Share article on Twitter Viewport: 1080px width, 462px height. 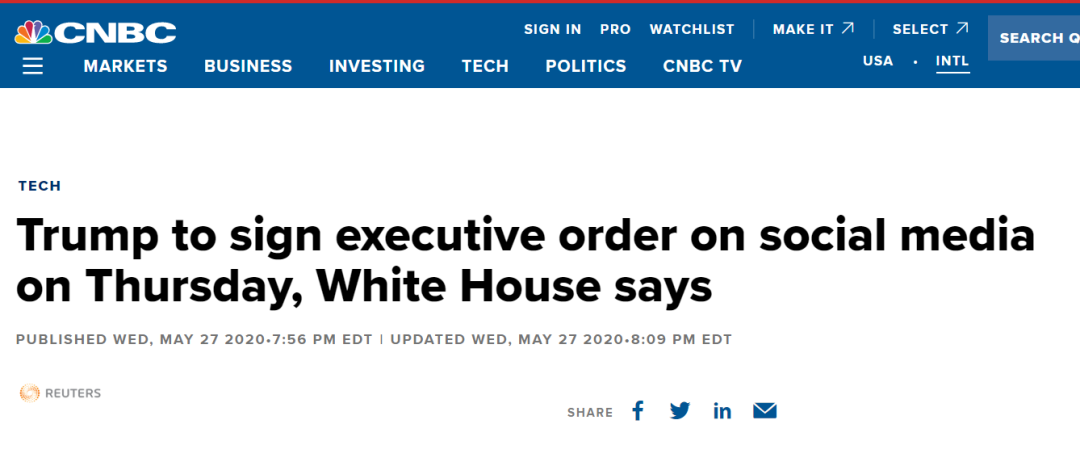[x=680, y=412]
